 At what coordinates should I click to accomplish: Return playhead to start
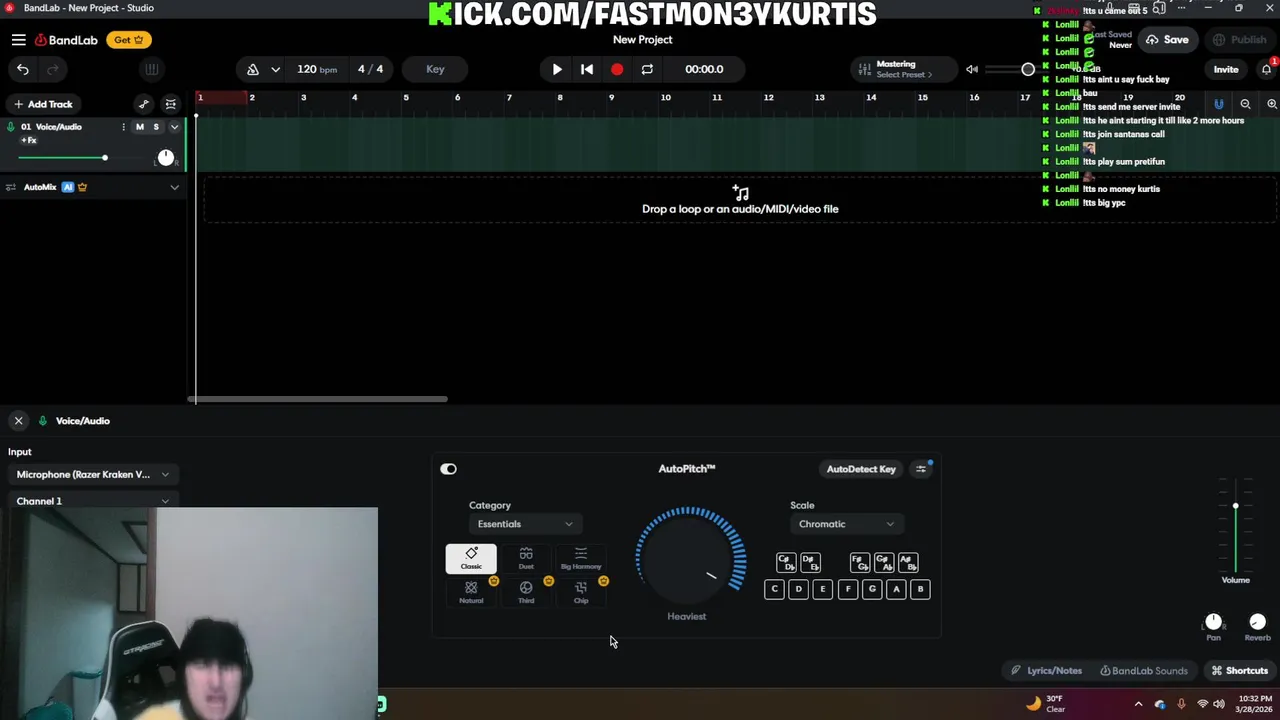tap(587, 69)
